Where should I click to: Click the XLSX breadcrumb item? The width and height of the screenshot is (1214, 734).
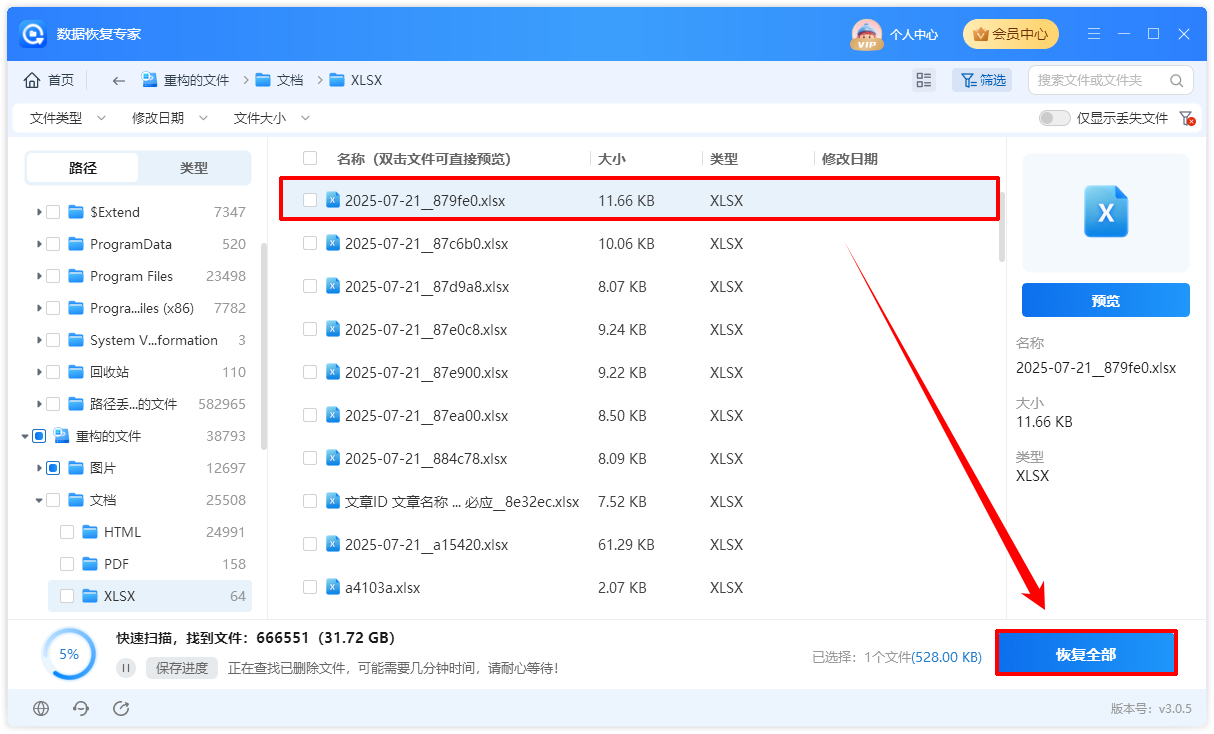[355, 80]
